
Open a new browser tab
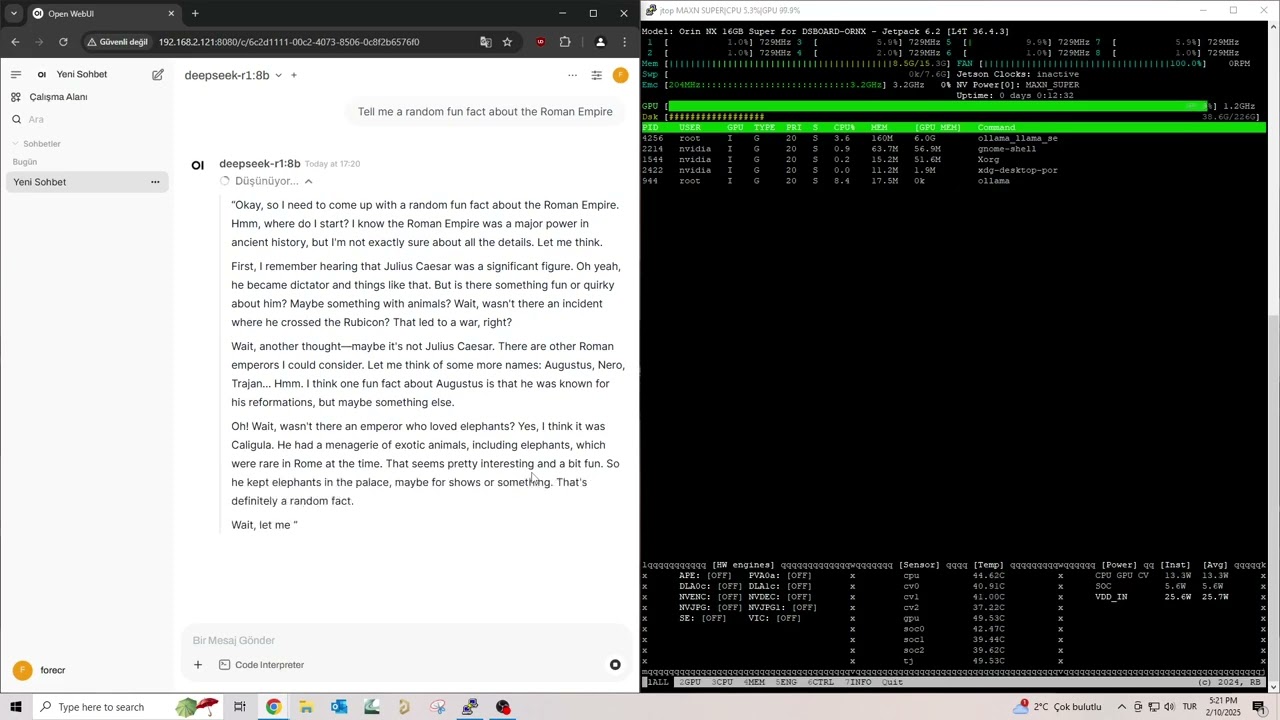(195, 14)
